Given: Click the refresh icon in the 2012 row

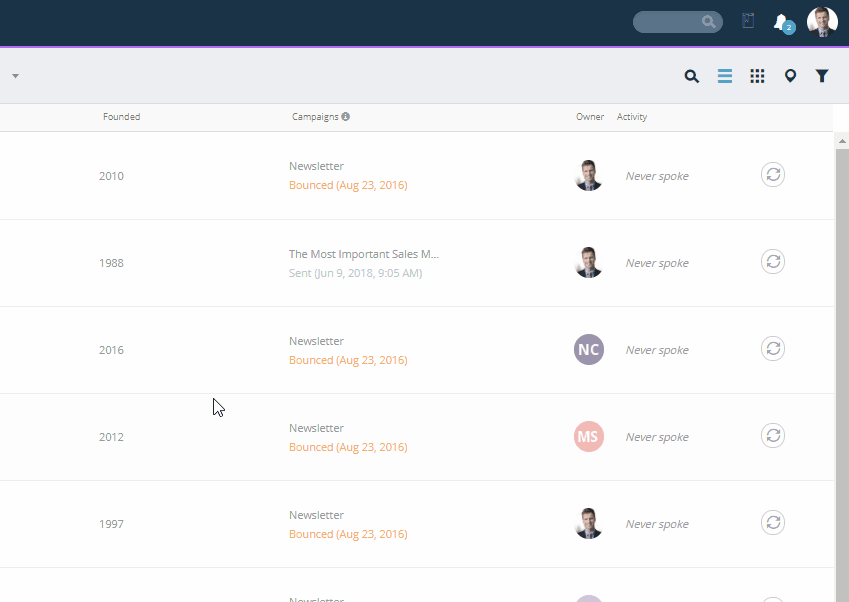Looking at the screenshot, I should click(773, 436).
